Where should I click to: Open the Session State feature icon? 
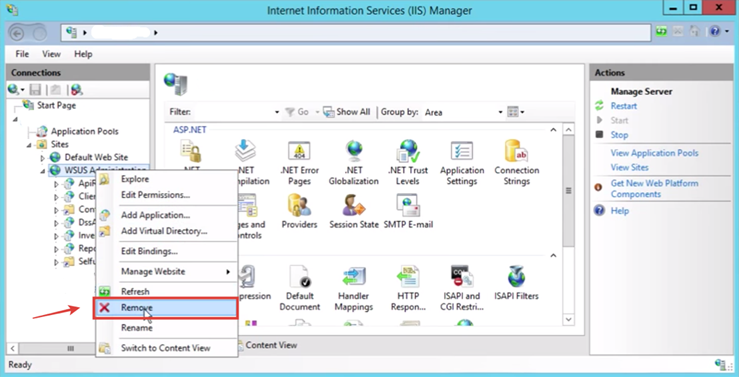pos(354,205)
